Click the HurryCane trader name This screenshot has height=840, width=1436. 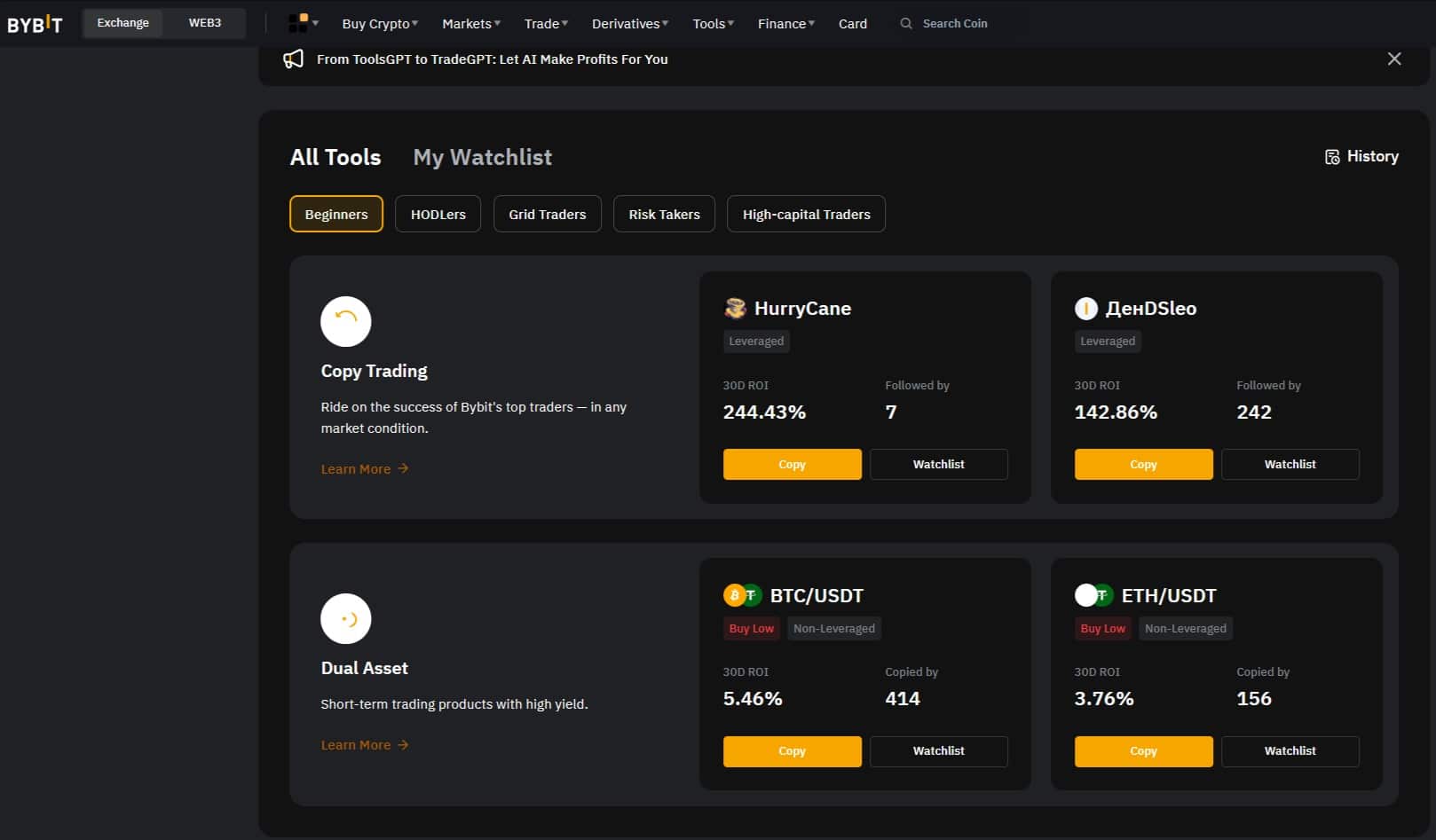pos(803,308)
